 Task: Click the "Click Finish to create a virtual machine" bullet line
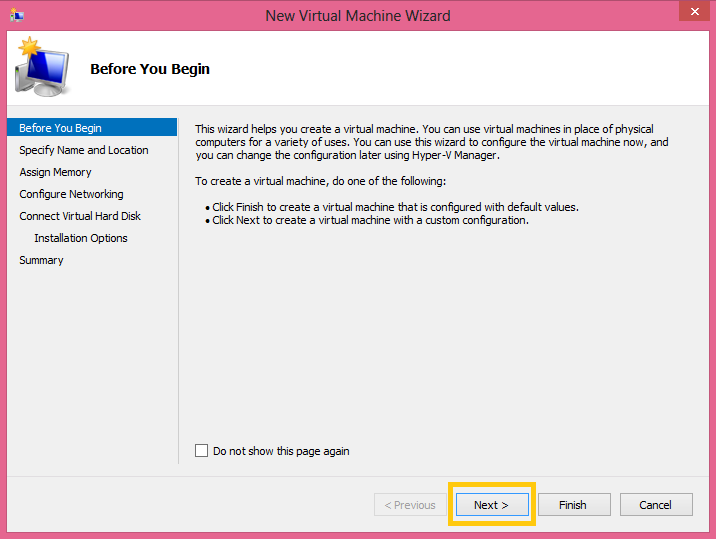tap(392, 207)
